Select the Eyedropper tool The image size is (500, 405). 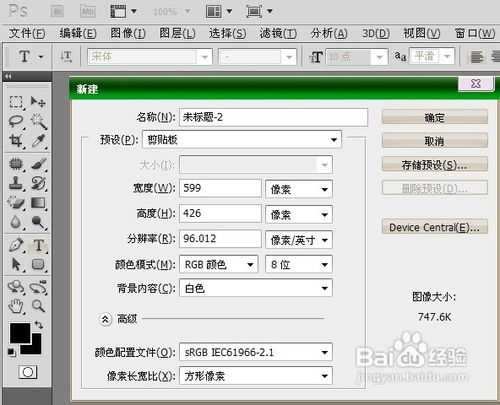pyautogui.click(x=38, y=141)
